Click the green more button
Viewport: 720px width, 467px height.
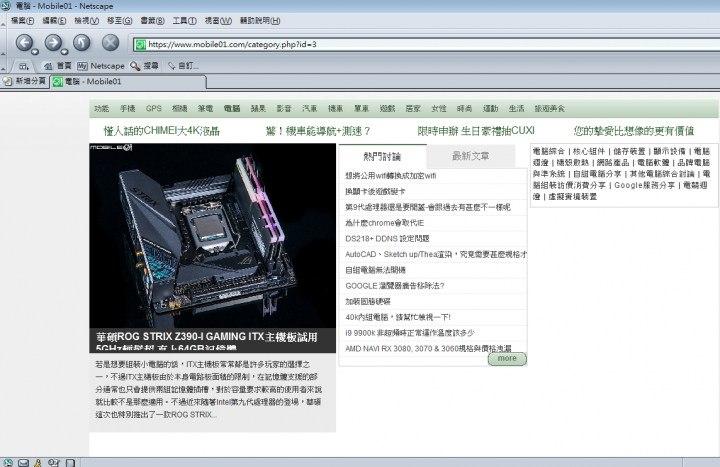pyautogui.click(x=507, y=359)
